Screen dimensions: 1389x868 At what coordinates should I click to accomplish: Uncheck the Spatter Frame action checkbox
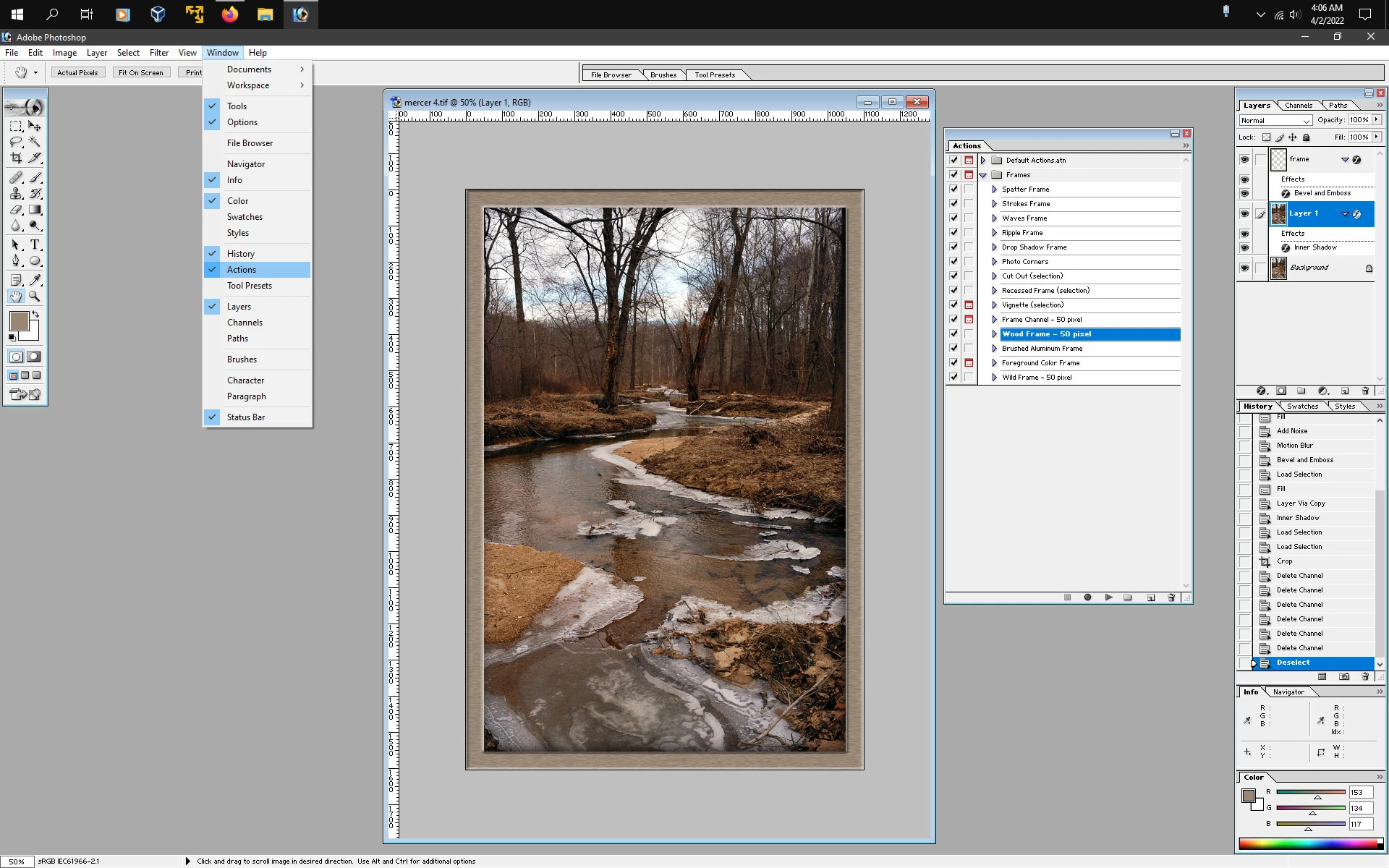pyautogui.click(x=953, y=190)
